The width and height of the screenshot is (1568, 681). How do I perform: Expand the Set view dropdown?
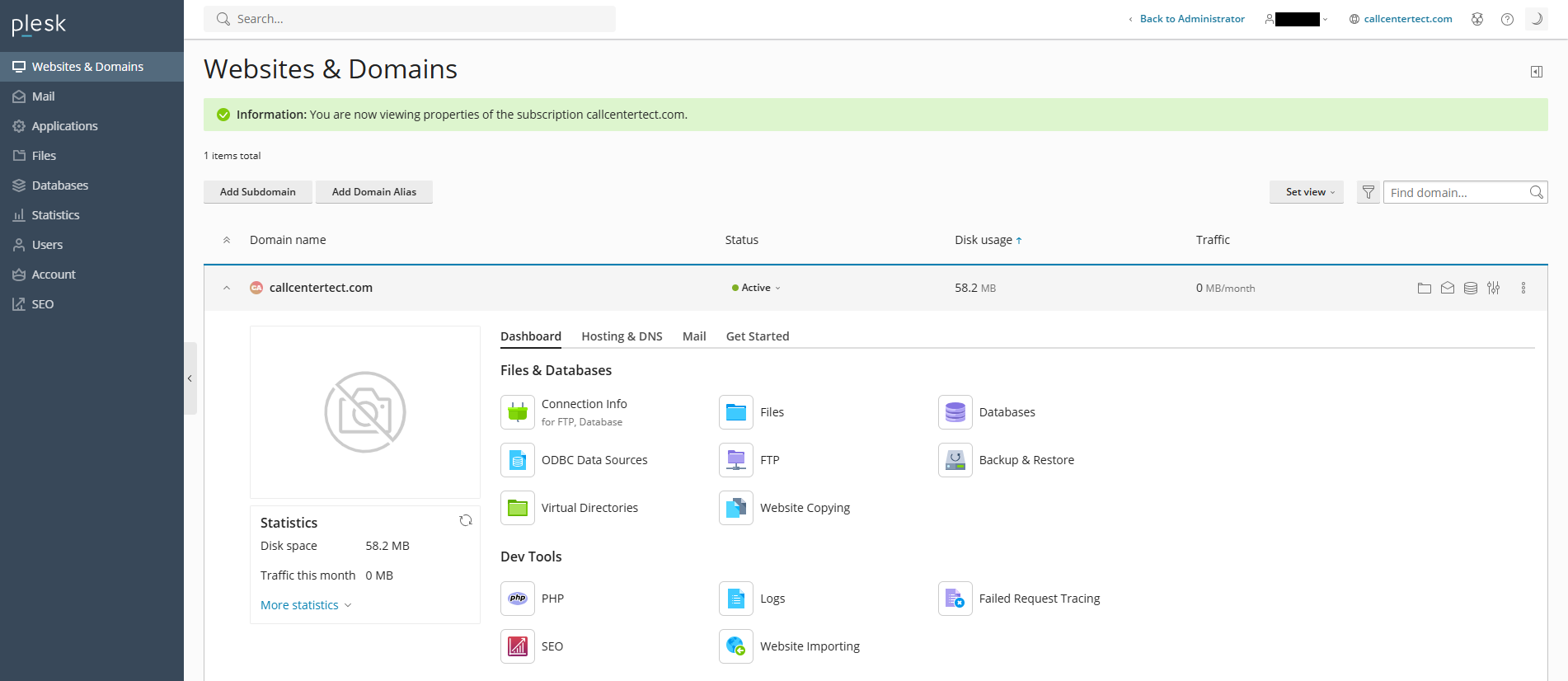tap(1306, 192)
